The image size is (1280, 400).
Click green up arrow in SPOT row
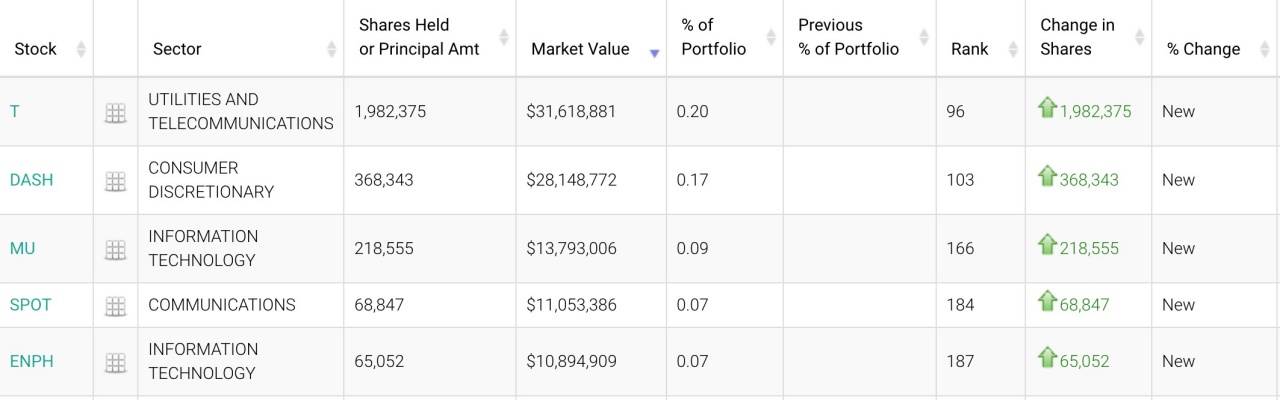[1047, 301]
